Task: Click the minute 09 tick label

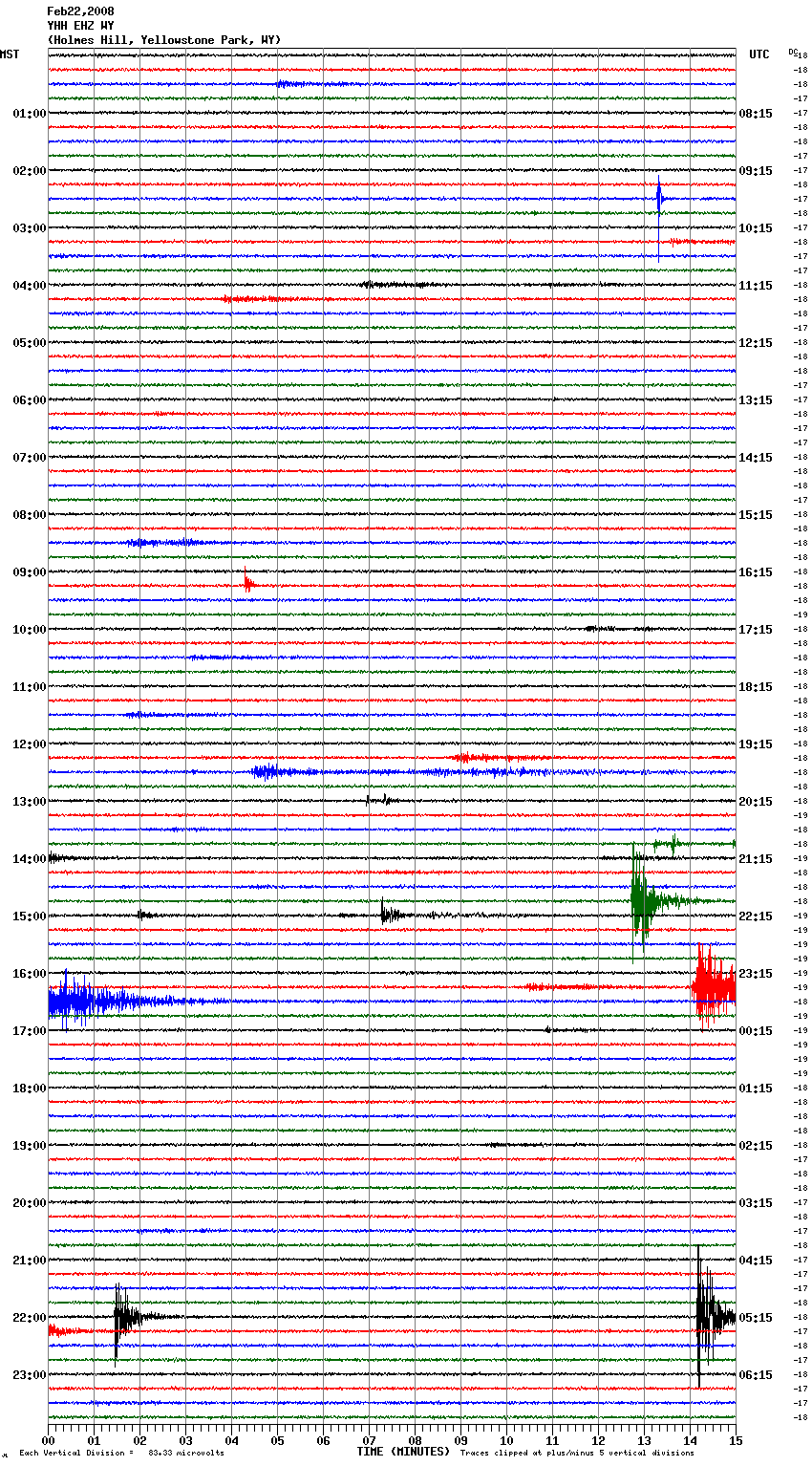Action: pyautogui.click(x=460, y=1440)
